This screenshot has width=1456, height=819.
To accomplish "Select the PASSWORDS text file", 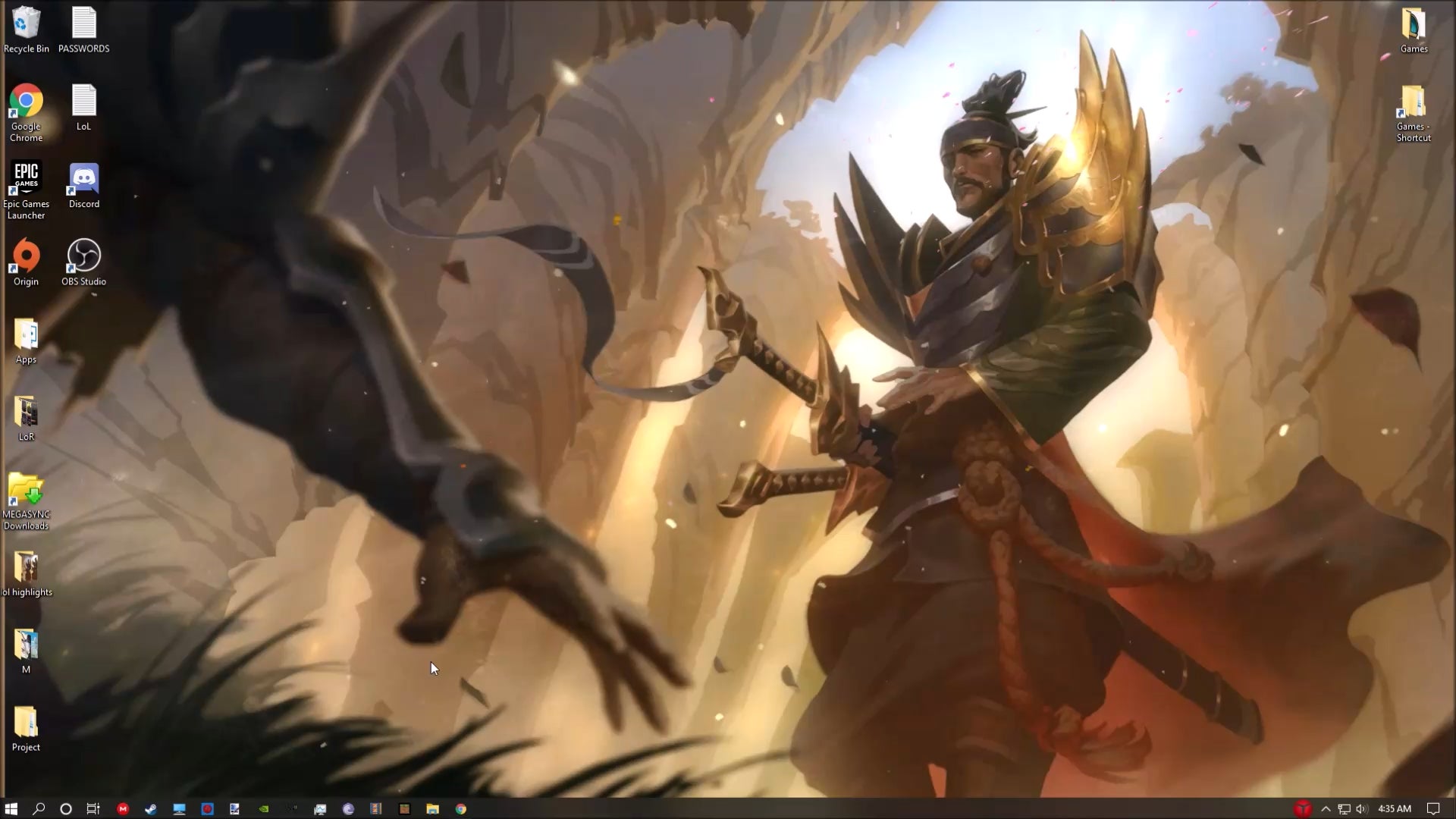I will (83, 30).
